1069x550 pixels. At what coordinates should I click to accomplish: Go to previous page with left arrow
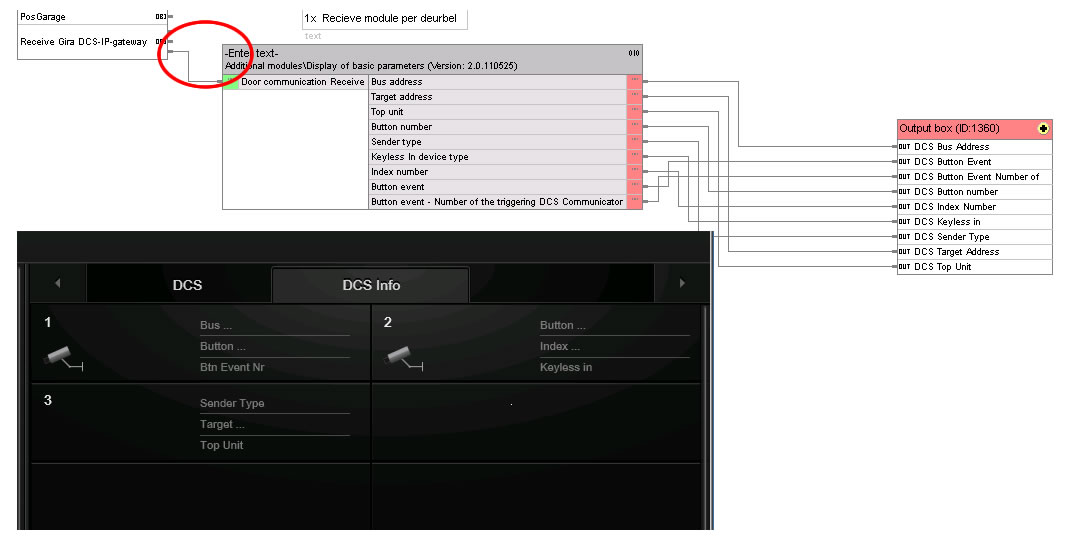pos(57,284)
